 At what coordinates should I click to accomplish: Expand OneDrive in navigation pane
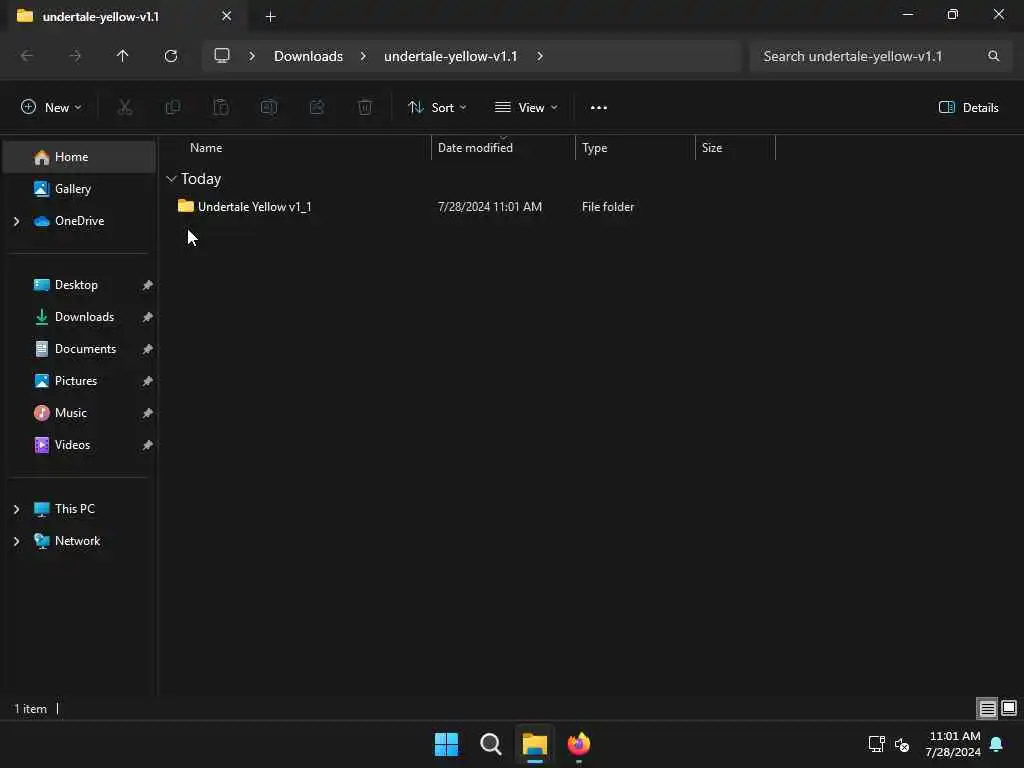16,221
